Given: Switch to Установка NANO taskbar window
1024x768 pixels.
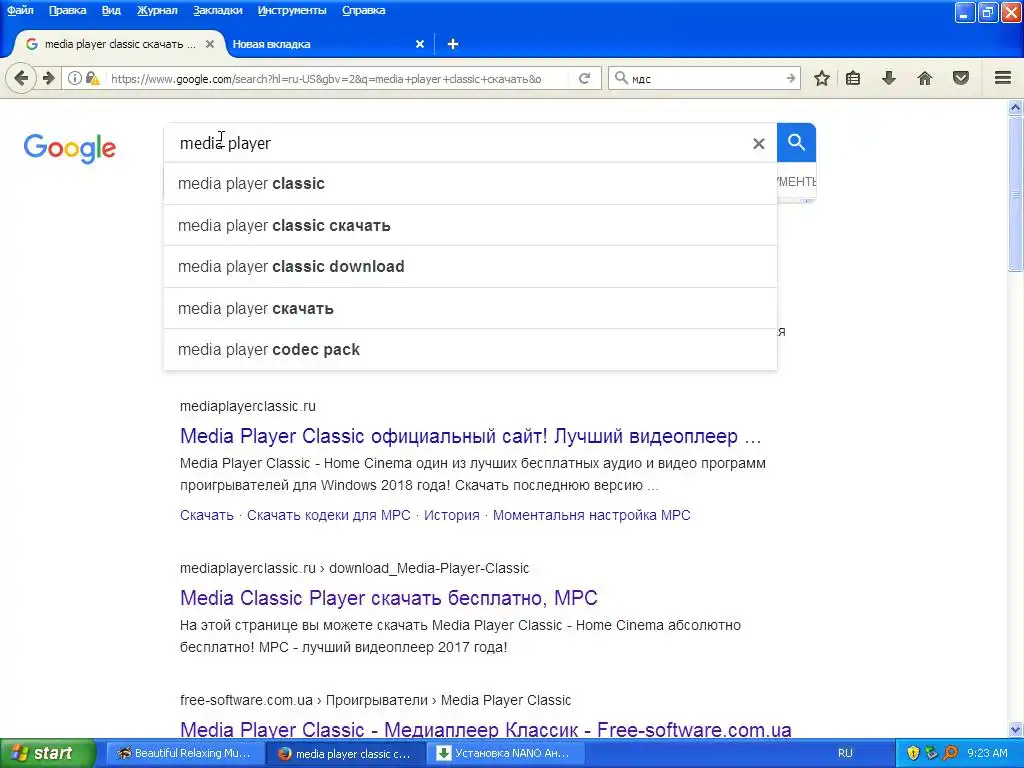Looking at the screenshot, I should tap(506, 753).
